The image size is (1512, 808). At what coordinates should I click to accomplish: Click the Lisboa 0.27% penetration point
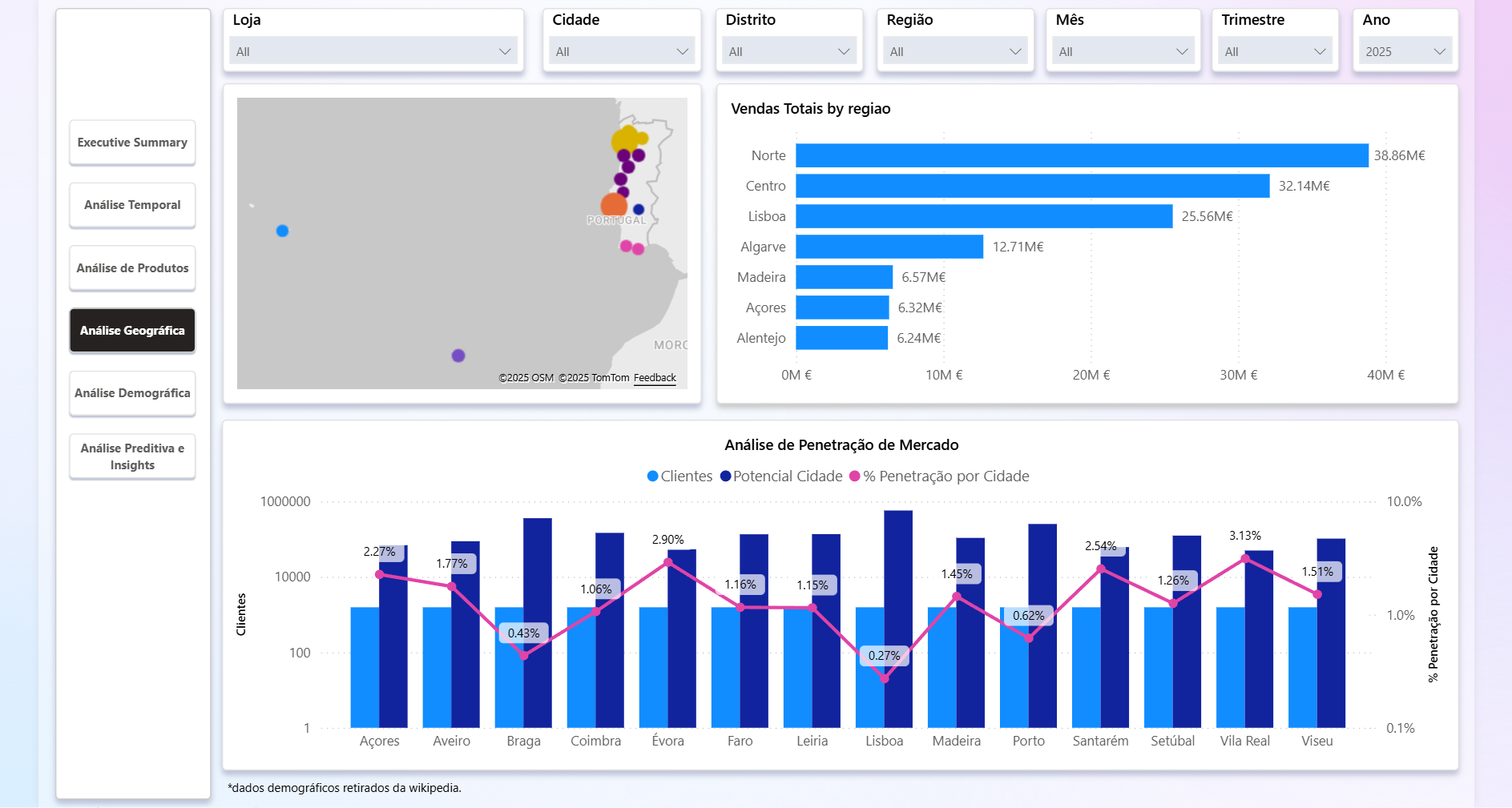coord(885,678)
